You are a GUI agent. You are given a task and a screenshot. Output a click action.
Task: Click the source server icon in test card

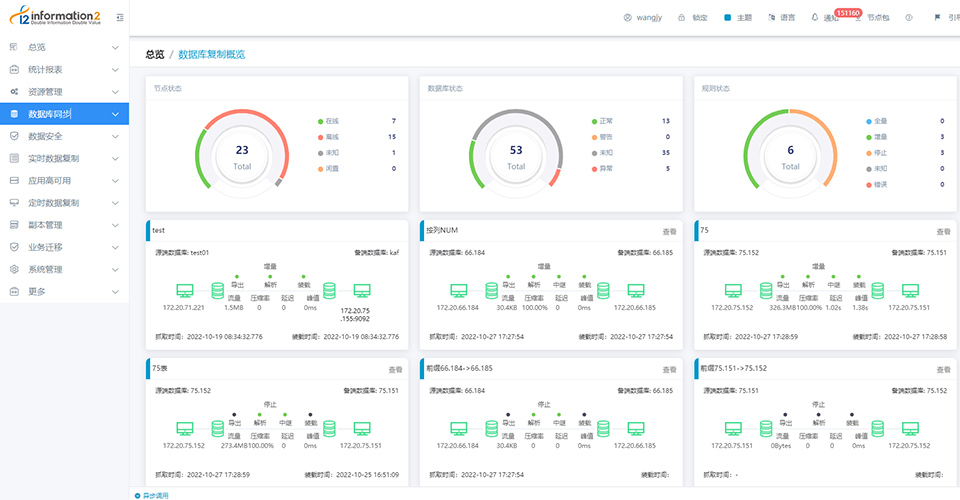[x=186, y=291]
